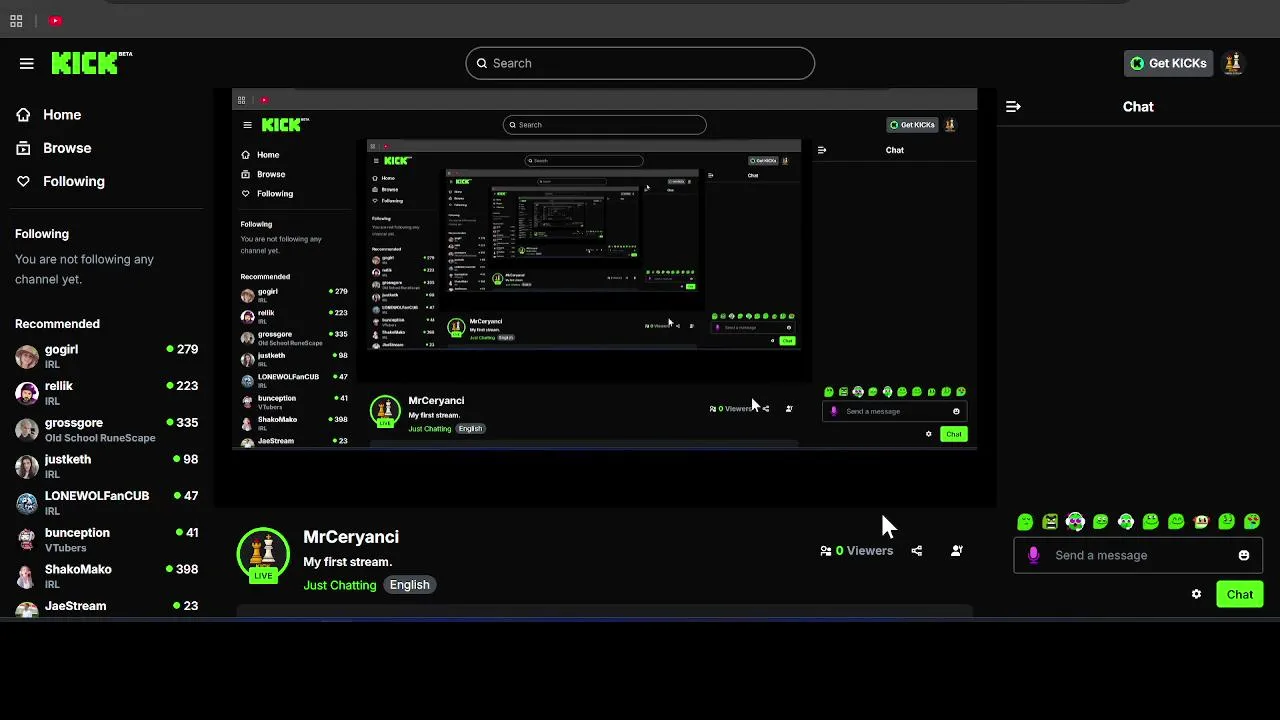Insert the angry hulk-face emote
The image size is (1280, 720).
click(1050, 521)
